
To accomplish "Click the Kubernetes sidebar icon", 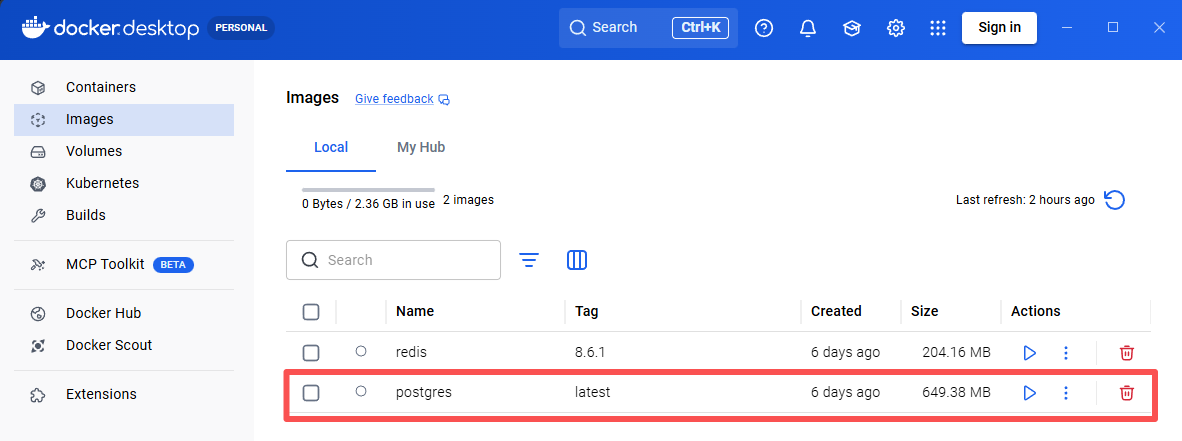I will (38, 183).
